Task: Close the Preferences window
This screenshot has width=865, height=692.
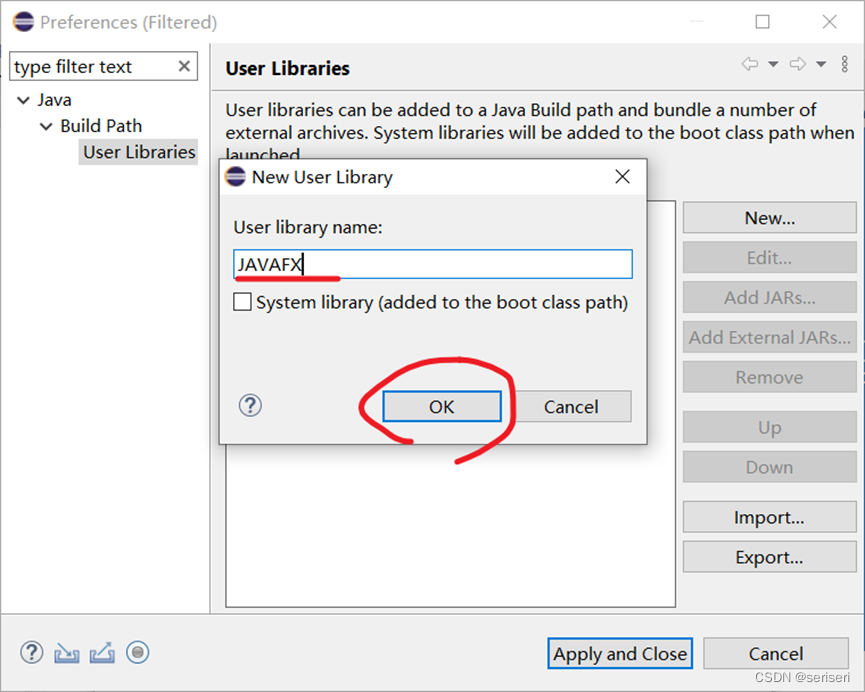Action: pos(829,22)
